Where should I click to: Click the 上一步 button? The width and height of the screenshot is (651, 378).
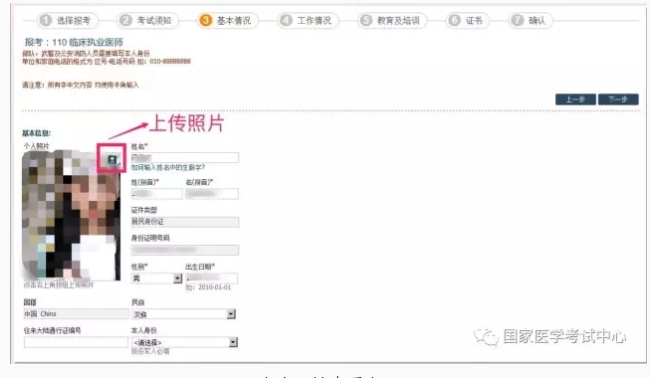point(575,99)
